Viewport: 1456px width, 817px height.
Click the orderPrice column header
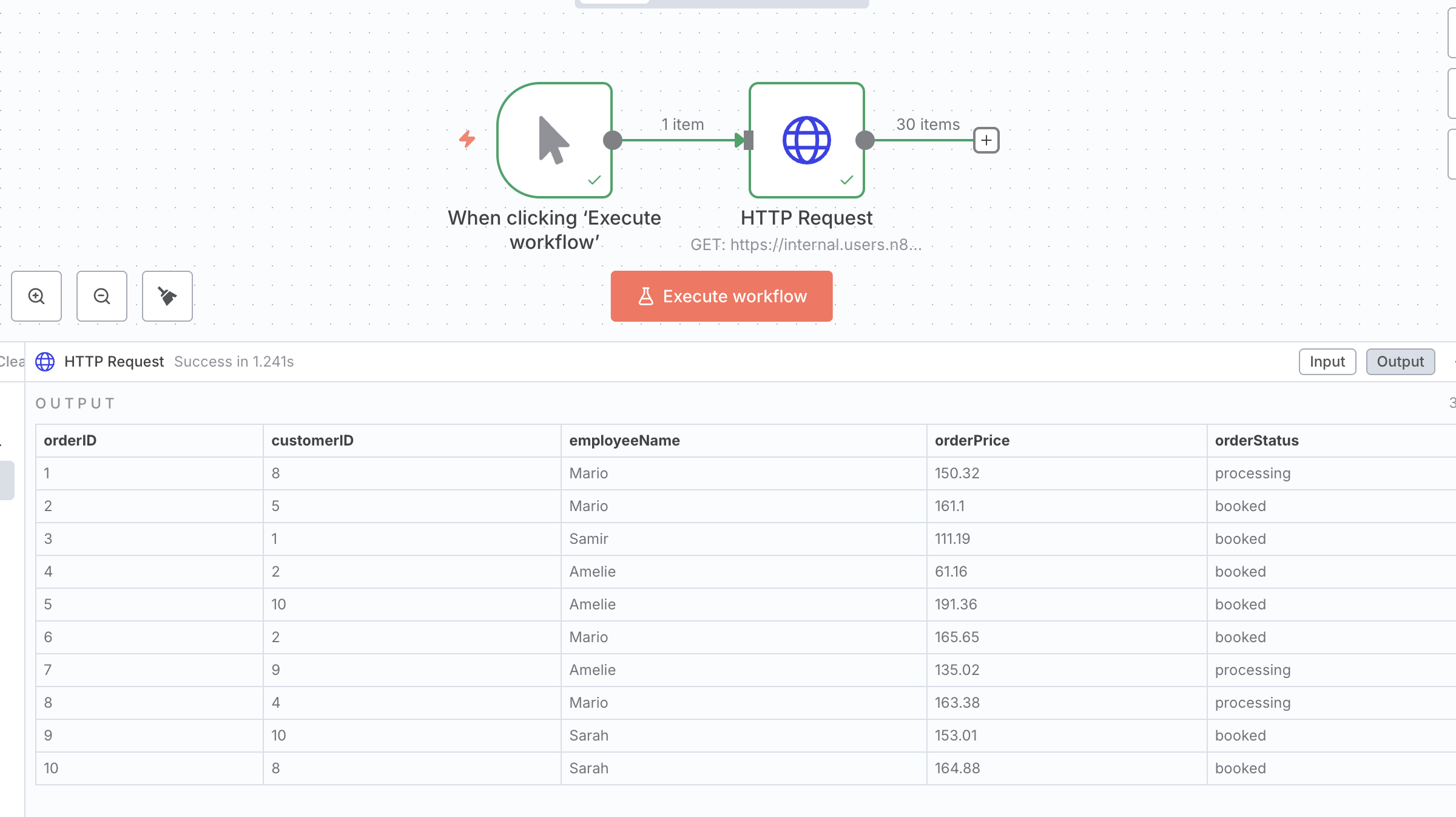pos(1067,441)
